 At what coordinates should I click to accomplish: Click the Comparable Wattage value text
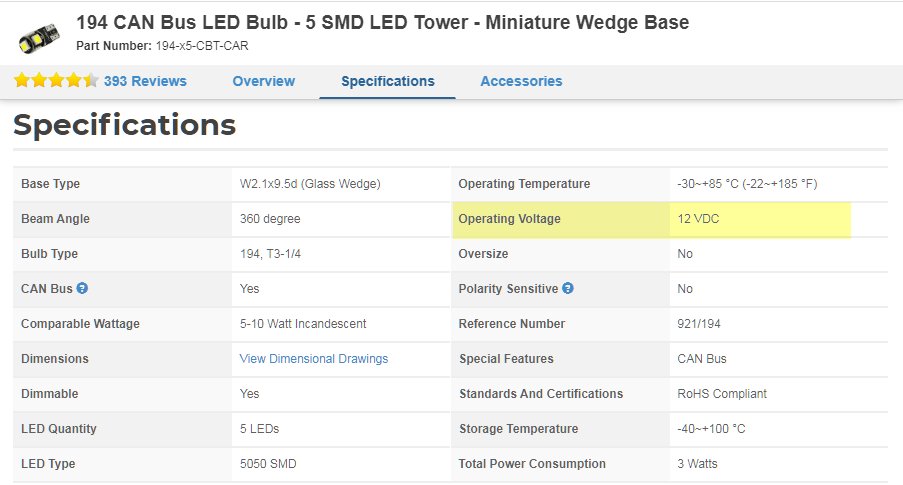[x=303, y=324]
